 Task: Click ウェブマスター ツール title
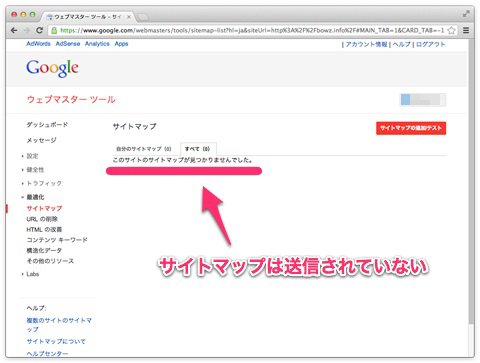point(71,99)
